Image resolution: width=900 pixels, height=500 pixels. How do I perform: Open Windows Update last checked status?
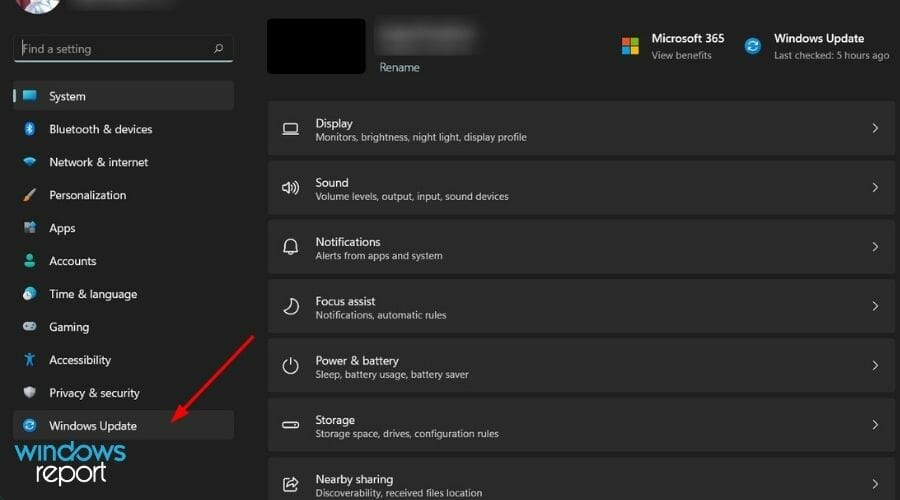(x=831, y=55)
